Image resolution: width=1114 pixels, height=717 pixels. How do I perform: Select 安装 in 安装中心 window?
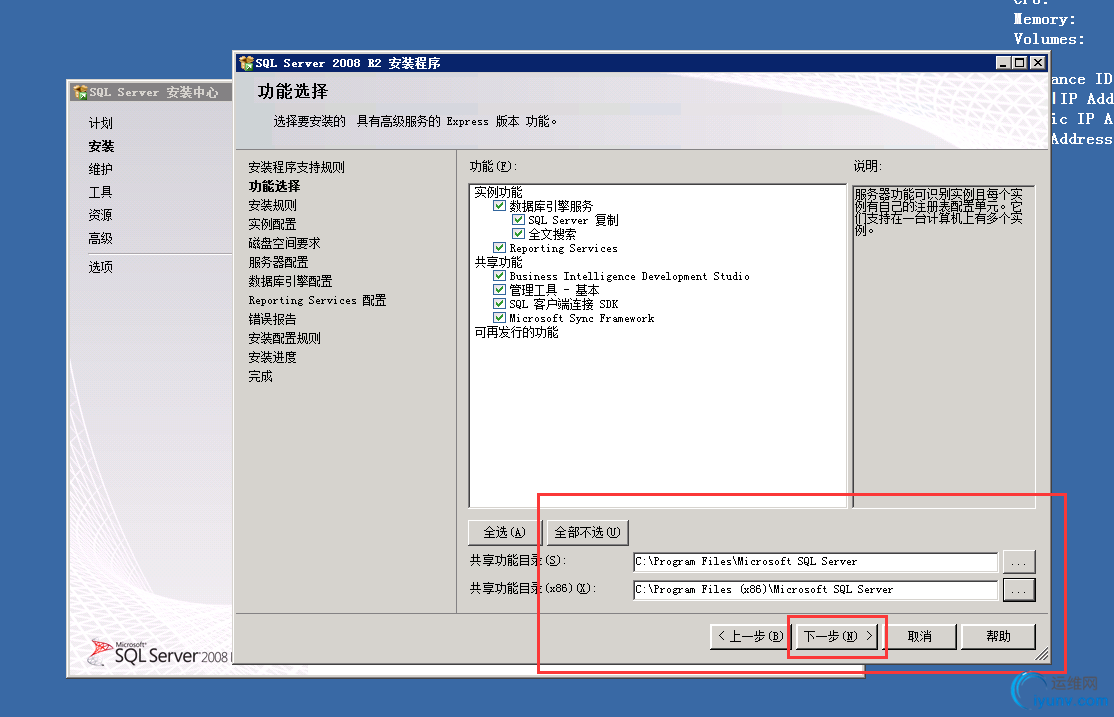pyautogui.click(x=101, y=146)
